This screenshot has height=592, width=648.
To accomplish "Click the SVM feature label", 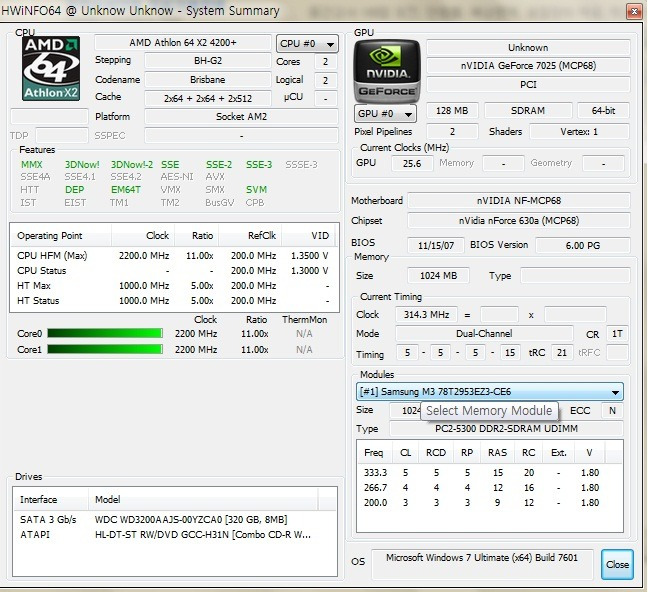I will pos(256,190).
